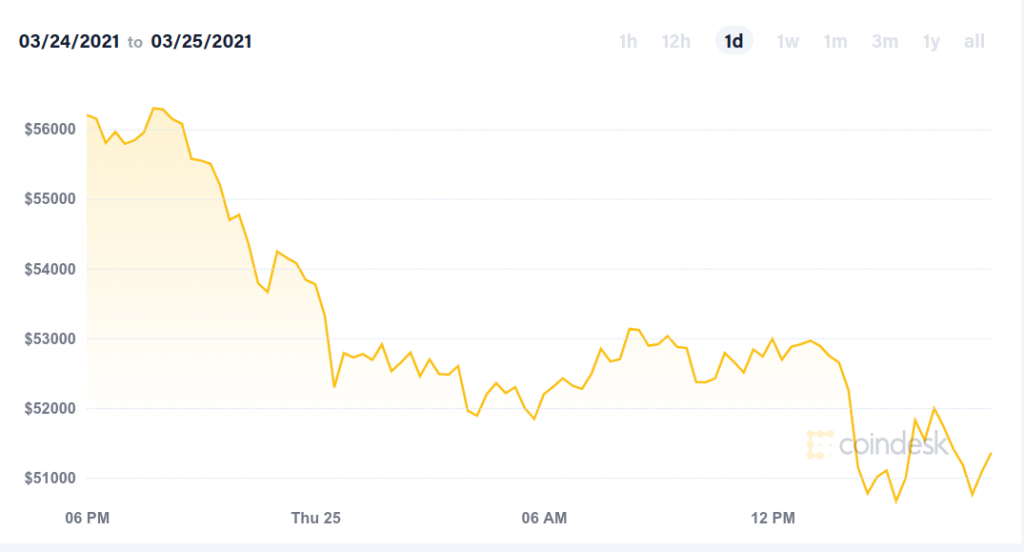The height and width of the screenshot is (552, 1024).
Task: Click the CoinDesk logo icon
Action: (820, 444)
